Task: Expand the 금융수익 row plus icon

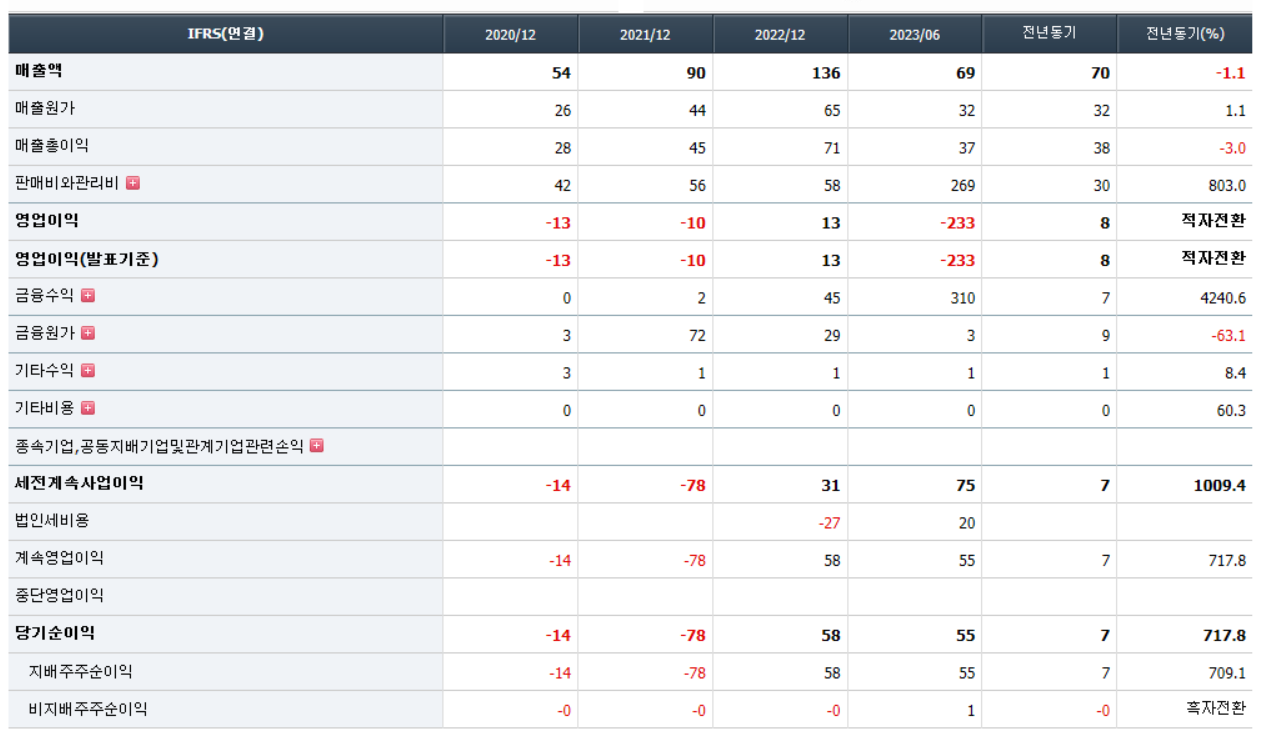Action: 88,295
